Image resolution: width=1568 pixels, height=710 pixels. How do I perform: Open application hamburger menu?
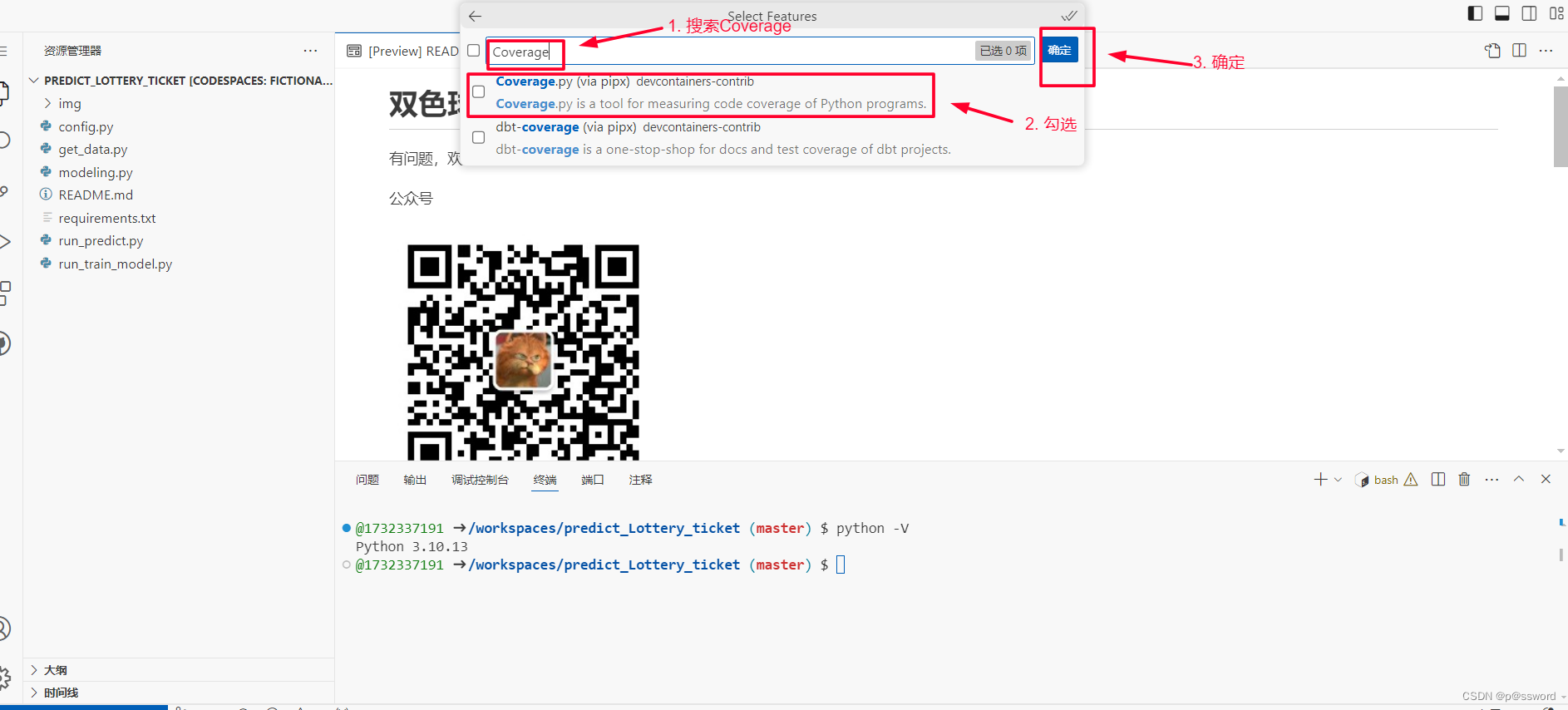pyautogui.click(x=3, y=51)
